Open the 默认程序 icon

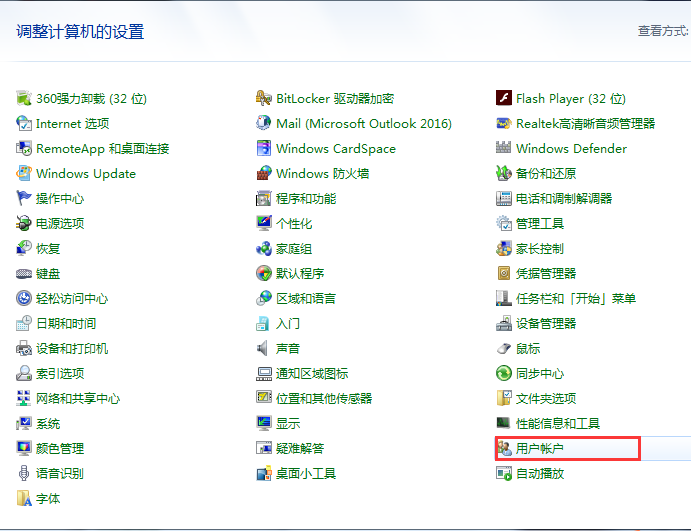(x=264, y=274)
